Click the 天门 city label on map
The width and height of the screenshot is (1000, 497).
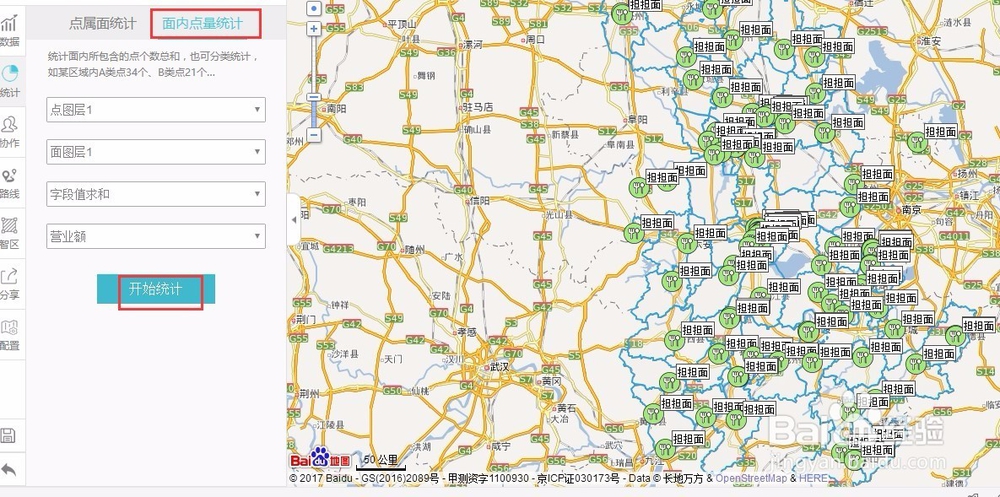tap(393, 359)
